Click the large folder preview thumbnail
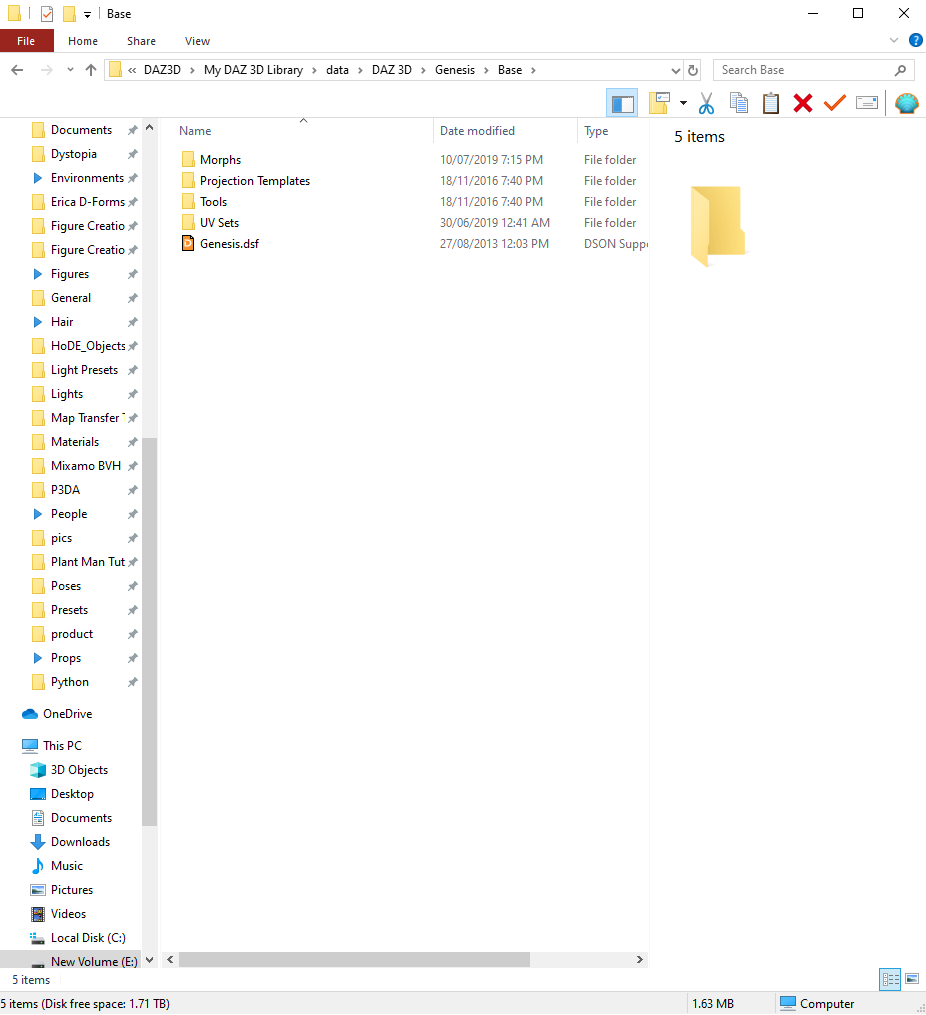The width and height of the screenshot is (926, 1015). click(718, 226)
